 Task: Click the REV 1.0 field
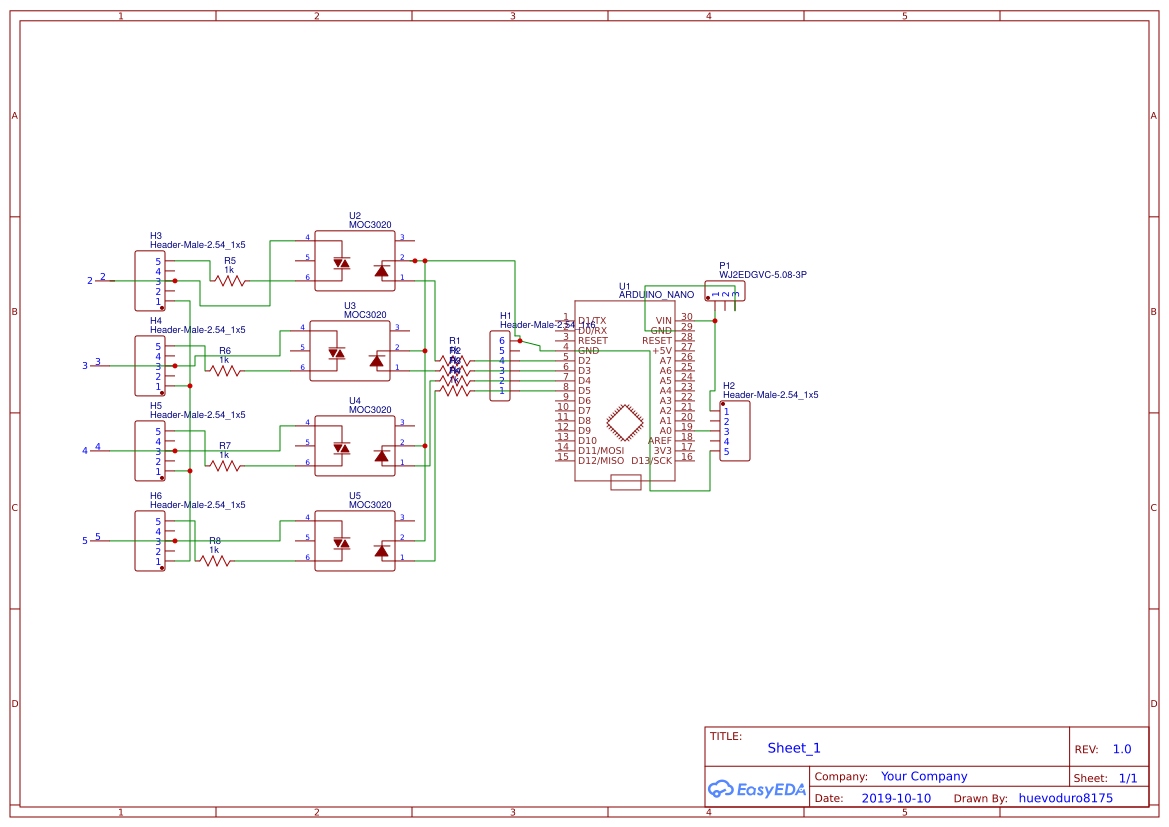coord(1120,748)
